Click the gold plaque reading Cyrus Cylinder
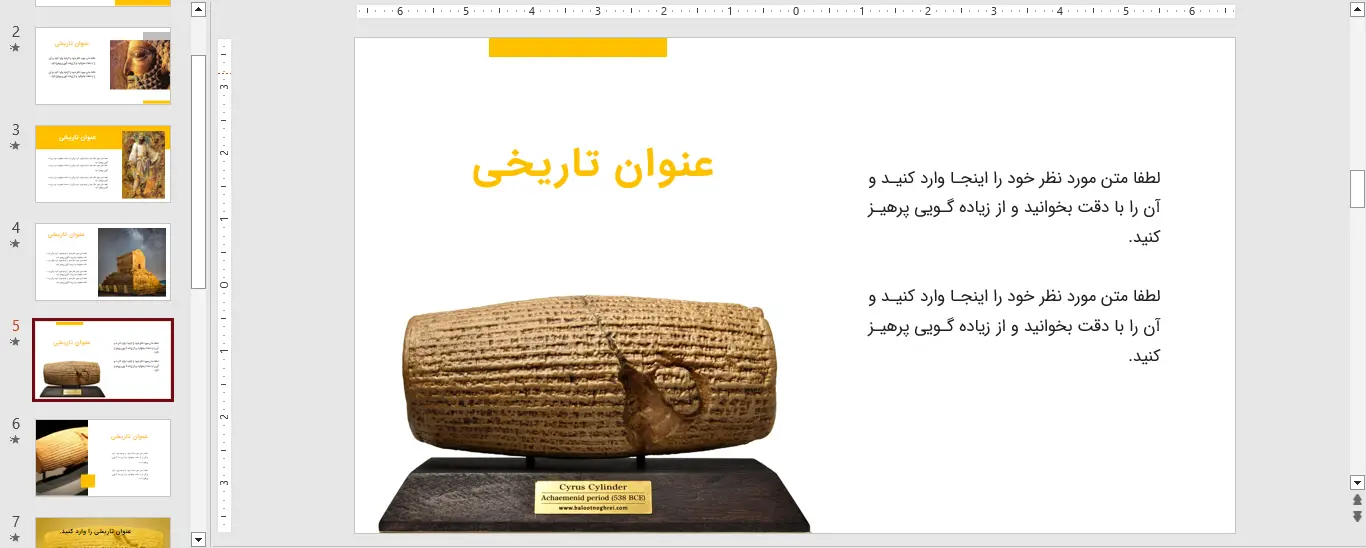The width and height of the screenshot is (1366, 548). tap(593, 497)
